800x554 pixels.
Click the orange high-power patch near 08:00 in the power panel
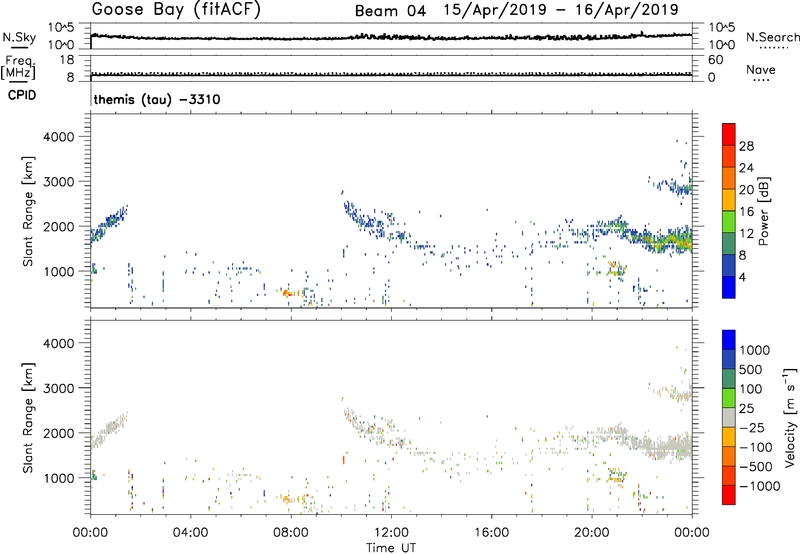click(x=290, y=293)
